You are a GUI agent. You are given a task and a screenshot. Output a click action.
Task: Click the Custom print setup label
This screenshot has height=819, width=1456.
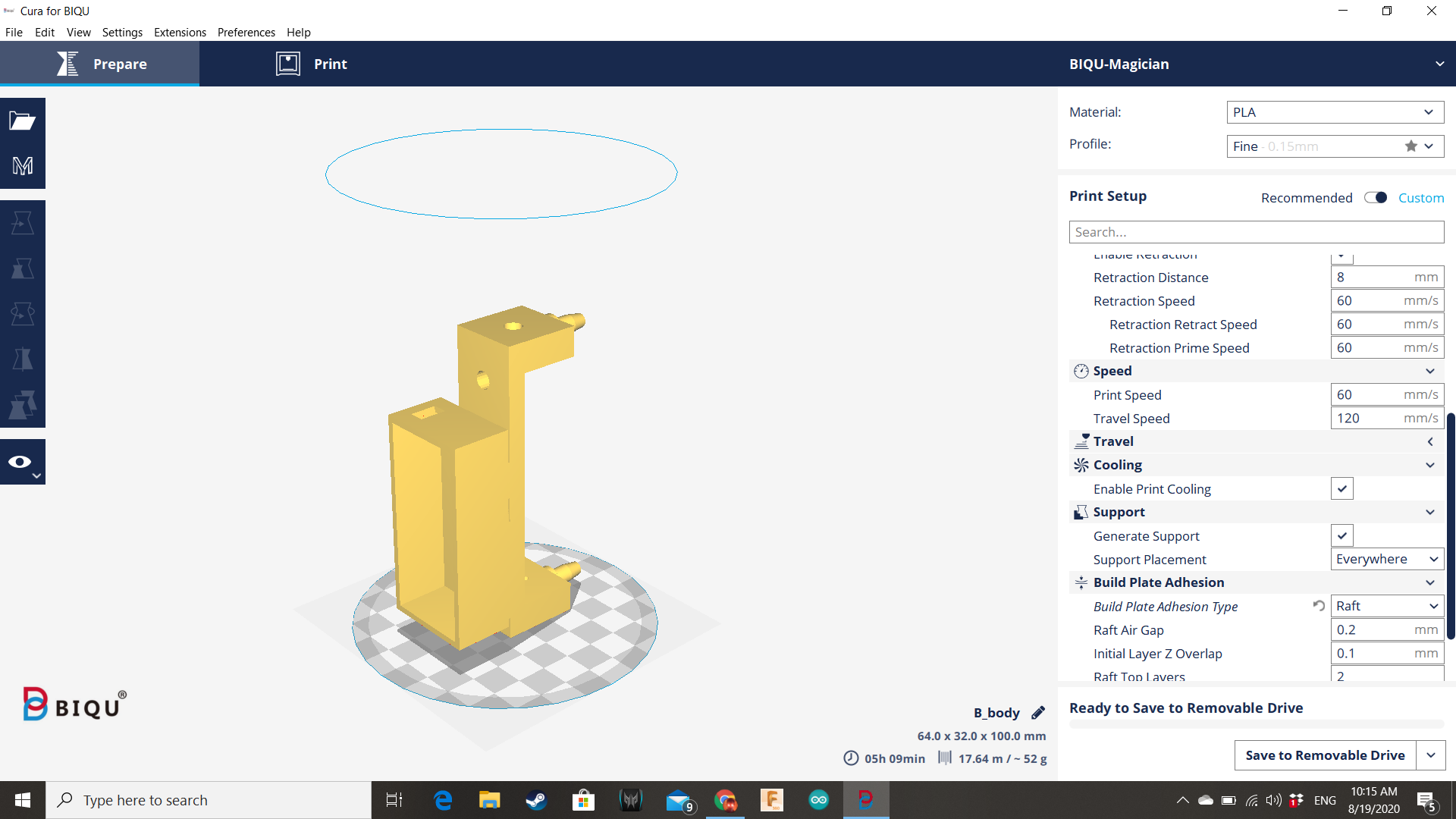tap(1420, 198)
